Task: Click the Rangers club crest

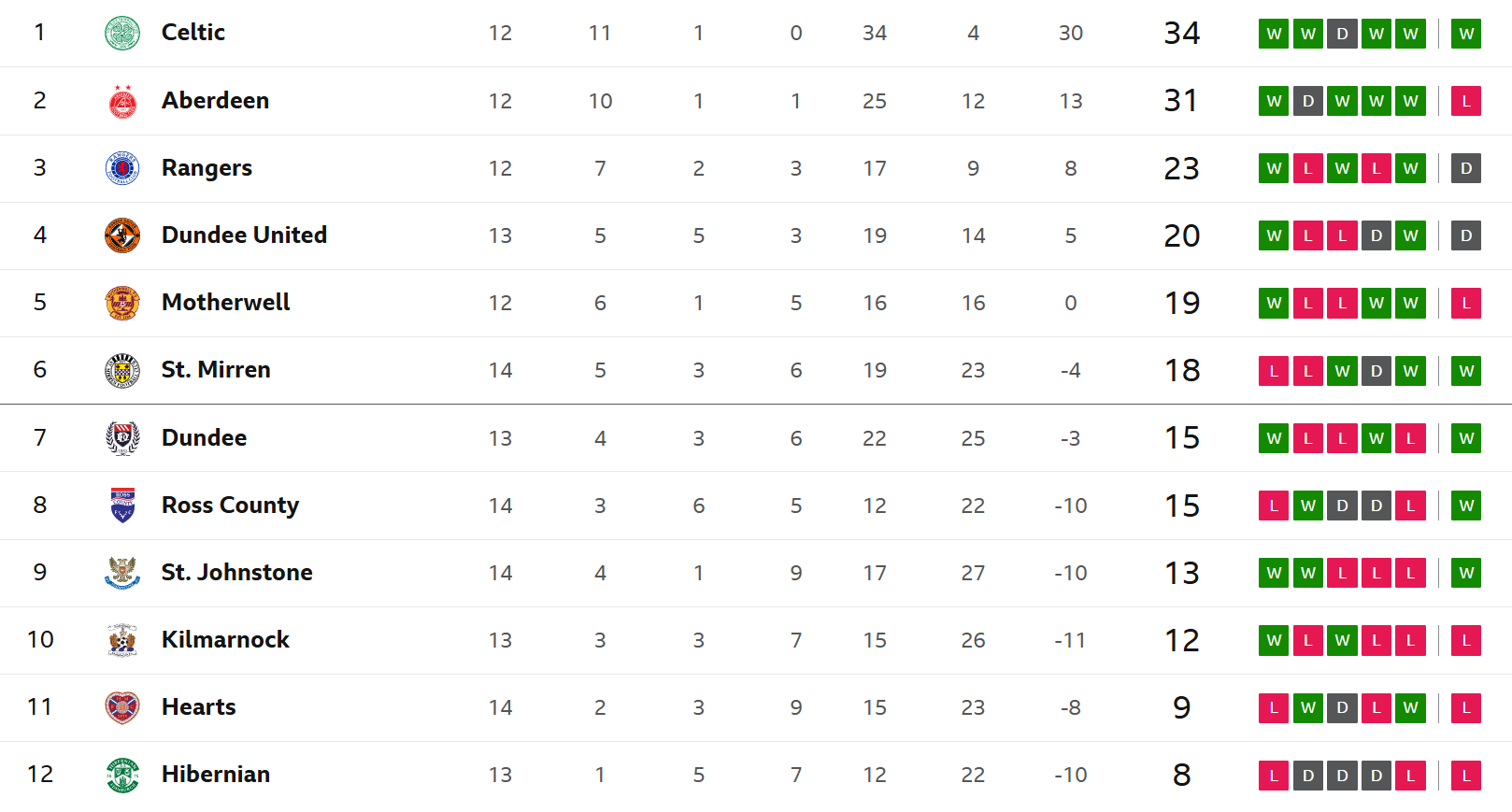Action: [x=122, y=168]
